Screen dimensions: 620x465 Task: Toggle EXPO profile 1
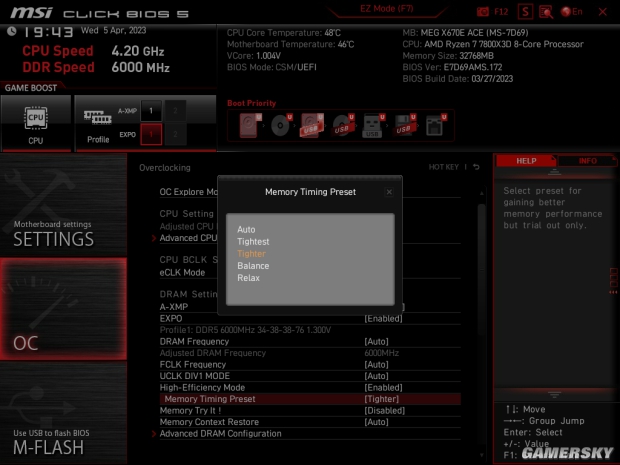pyautogui.click(x=151, y=134)
